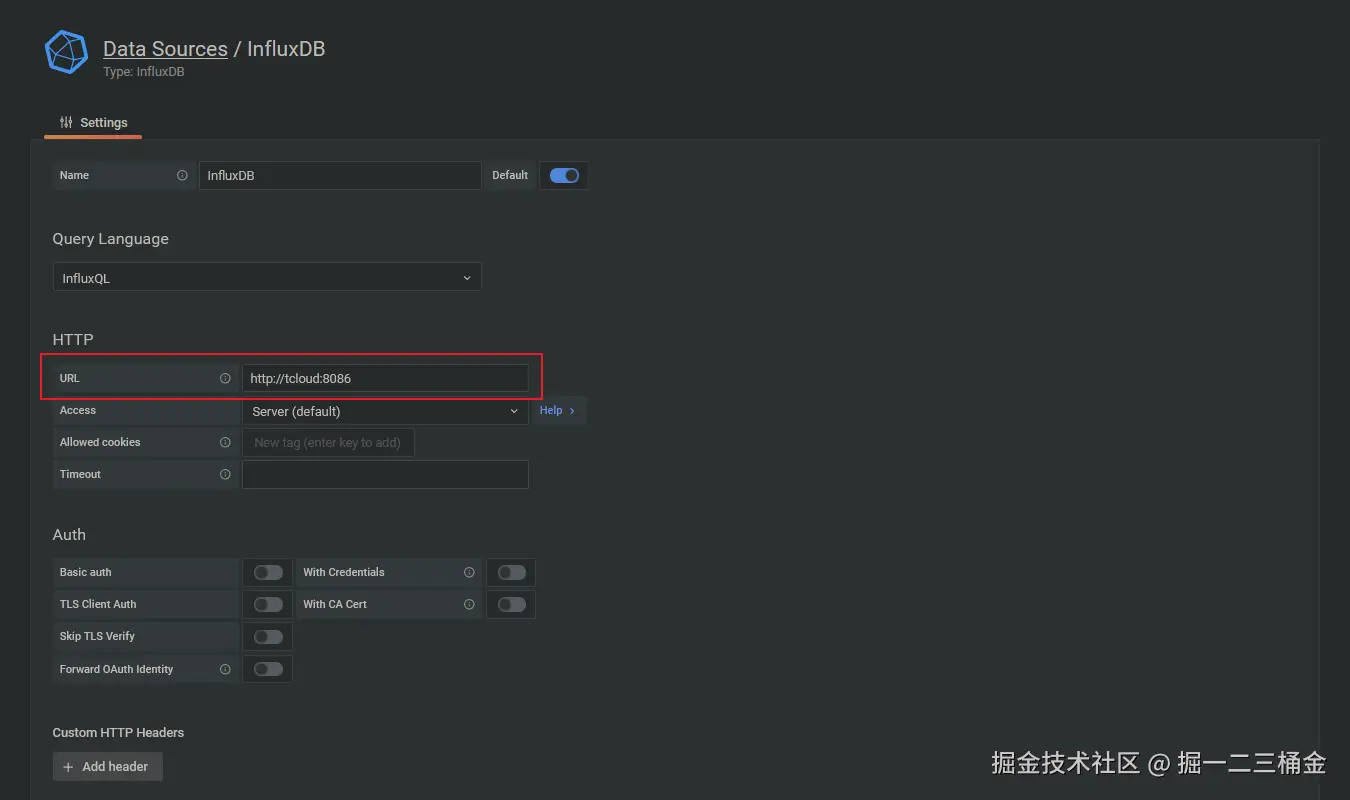The image size is (1350, 800).
Task: Click the Timeout info icon
Action: point(225,474)
